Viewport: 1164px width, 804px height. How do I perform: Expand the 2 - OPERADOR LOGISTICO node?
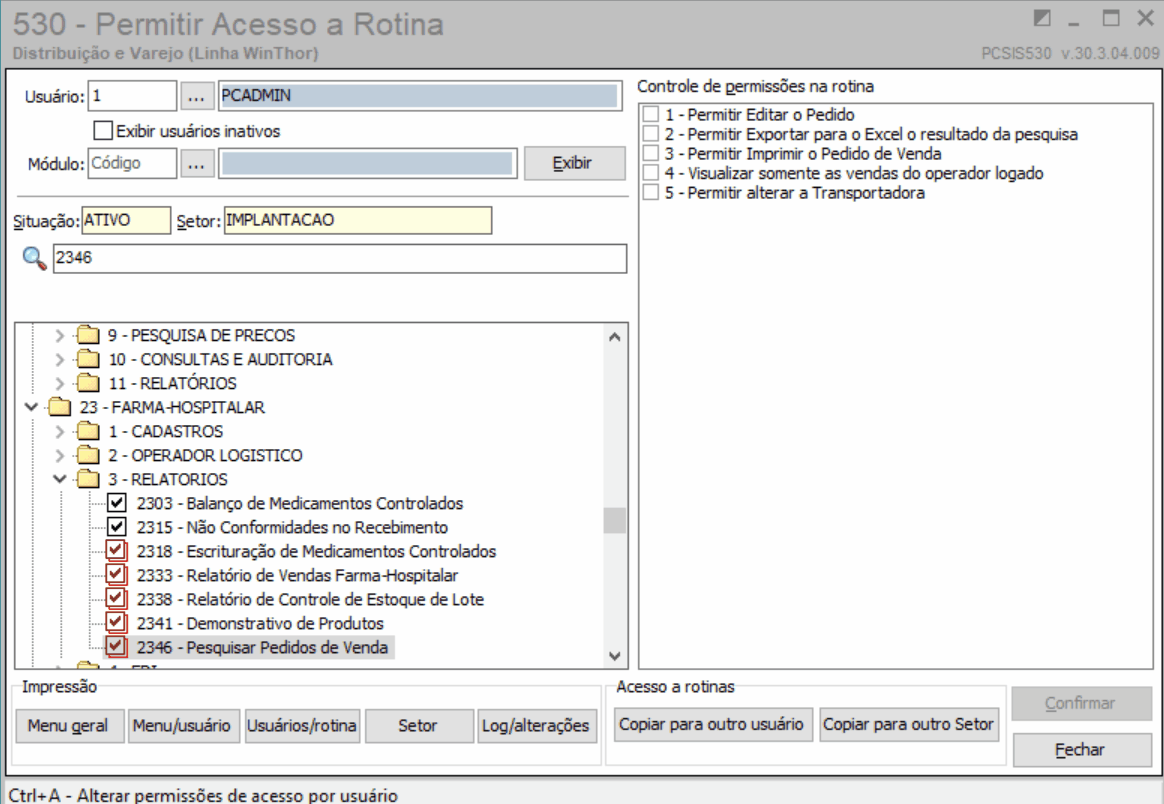[60, 455]
